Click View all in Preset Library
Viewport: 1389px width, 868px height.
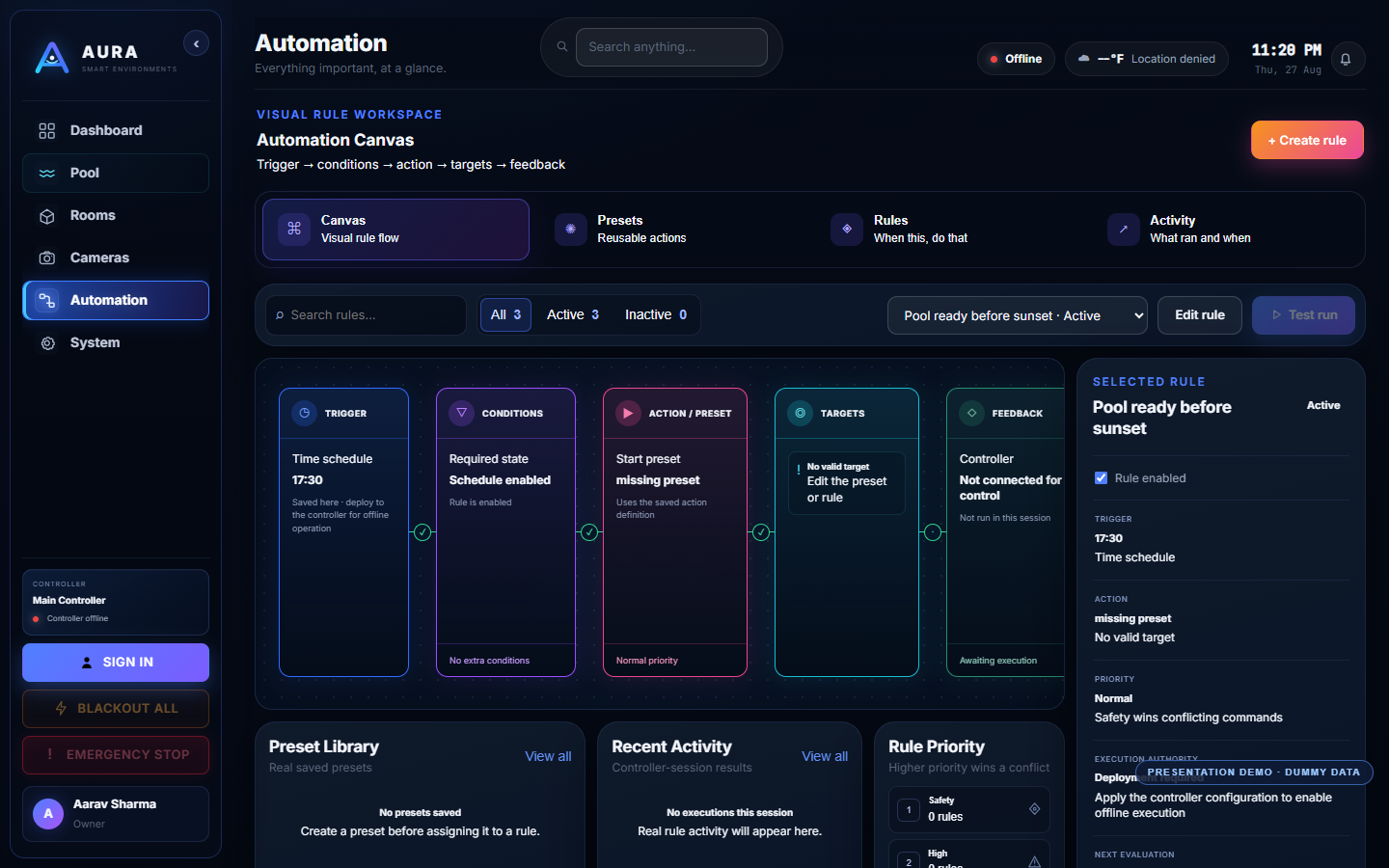click(x=548, y=756)
